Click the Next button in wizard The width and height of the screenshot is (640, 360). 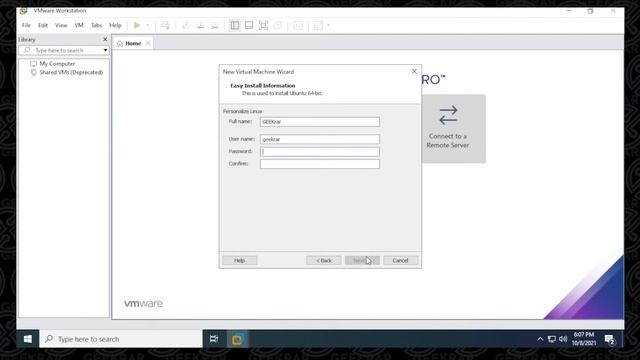click(362, 260)
